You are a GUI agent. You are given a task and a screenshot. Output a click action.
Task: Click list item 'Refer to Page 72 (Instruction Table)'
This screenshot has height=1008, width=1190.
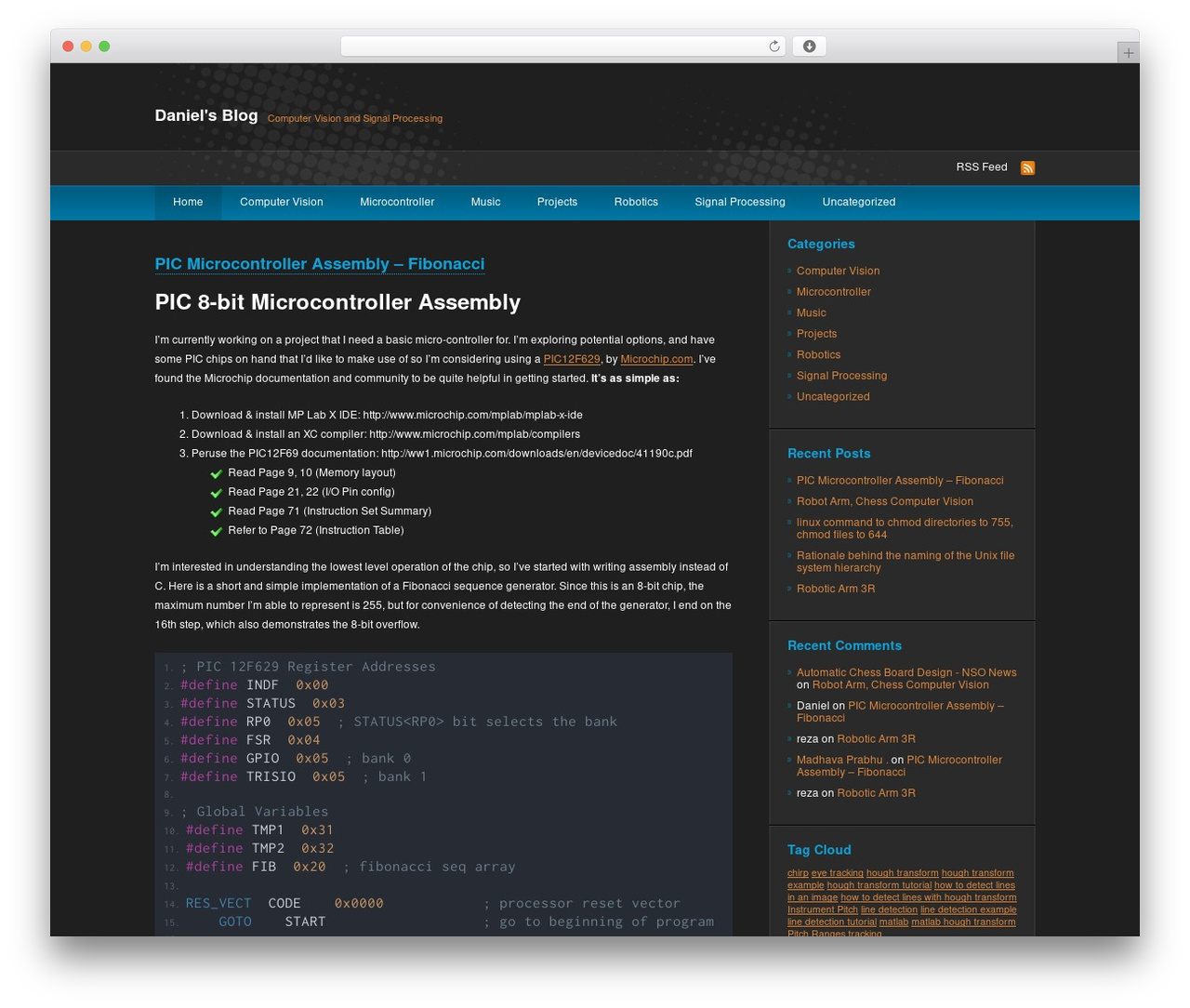316,530
